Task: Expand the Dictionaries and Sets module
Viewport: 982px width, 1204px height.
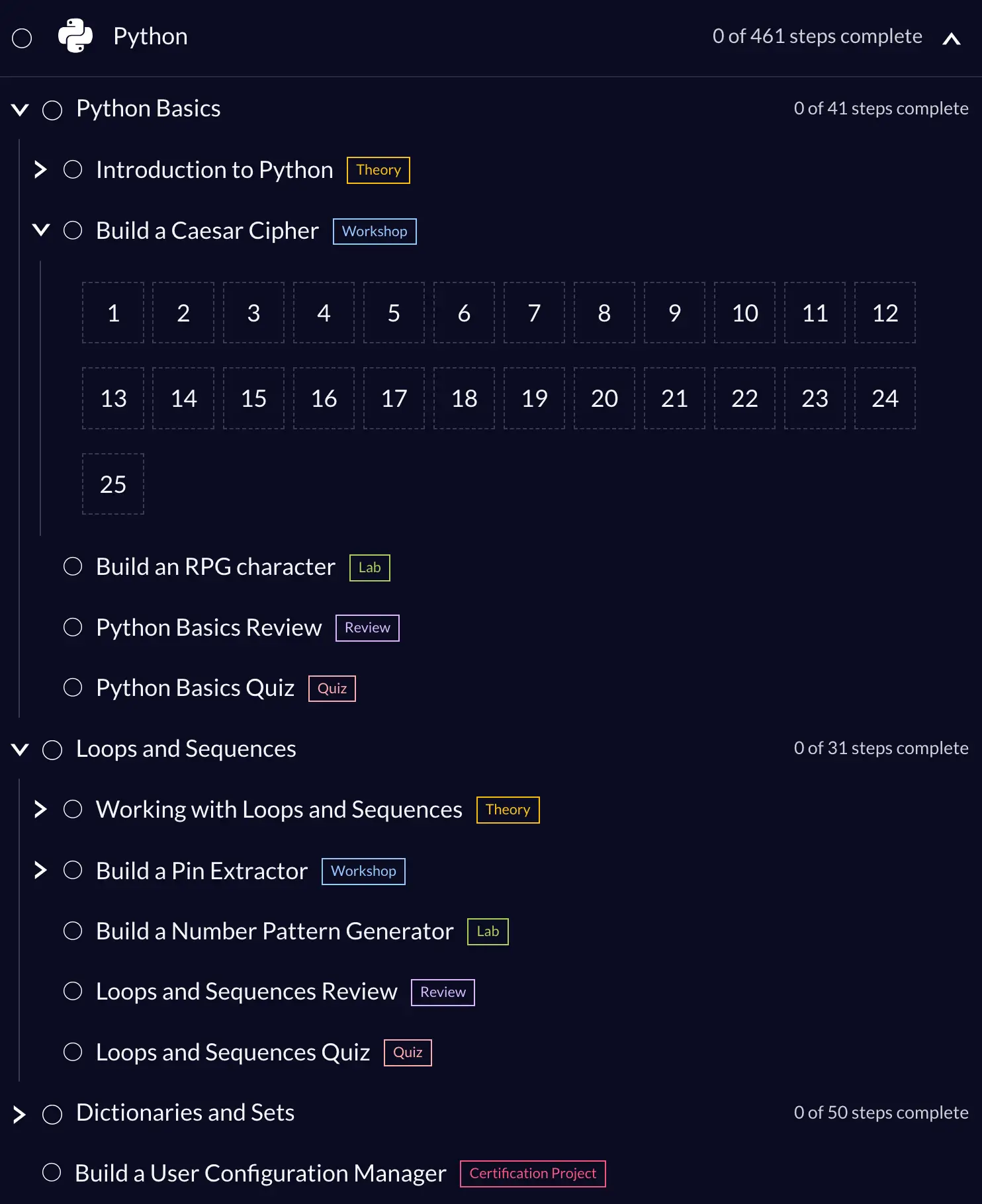Action: 19,1114
